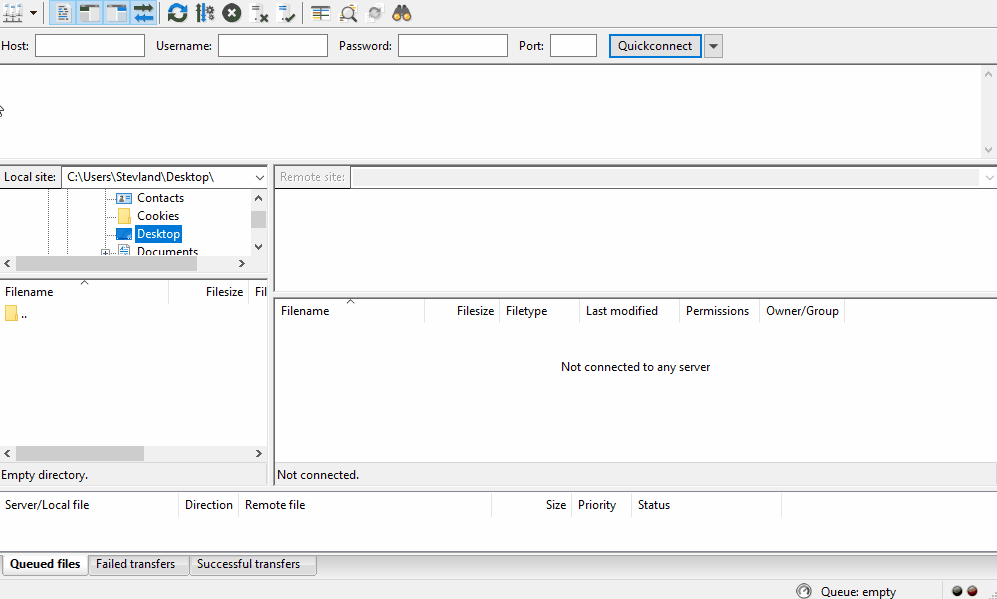Open the Local site path dropdown

tap(259, 177)
